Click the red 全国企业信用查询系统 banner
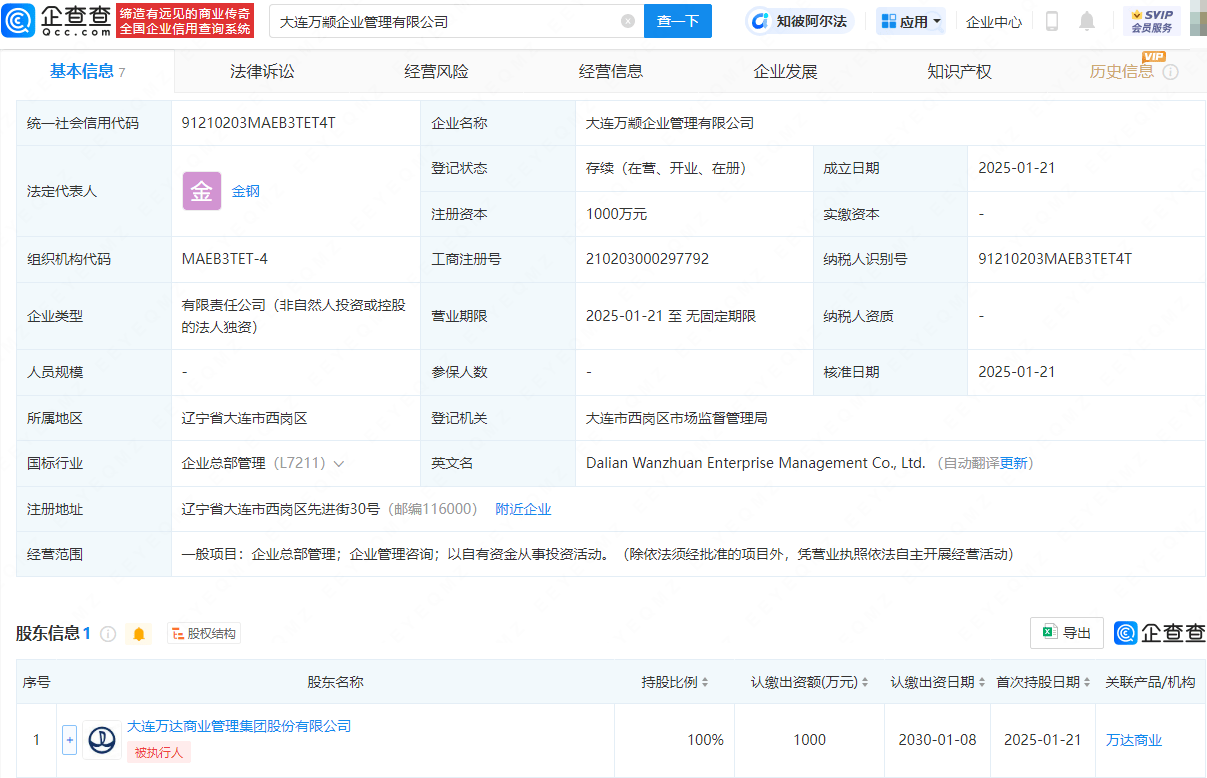 tap(185, 21)
